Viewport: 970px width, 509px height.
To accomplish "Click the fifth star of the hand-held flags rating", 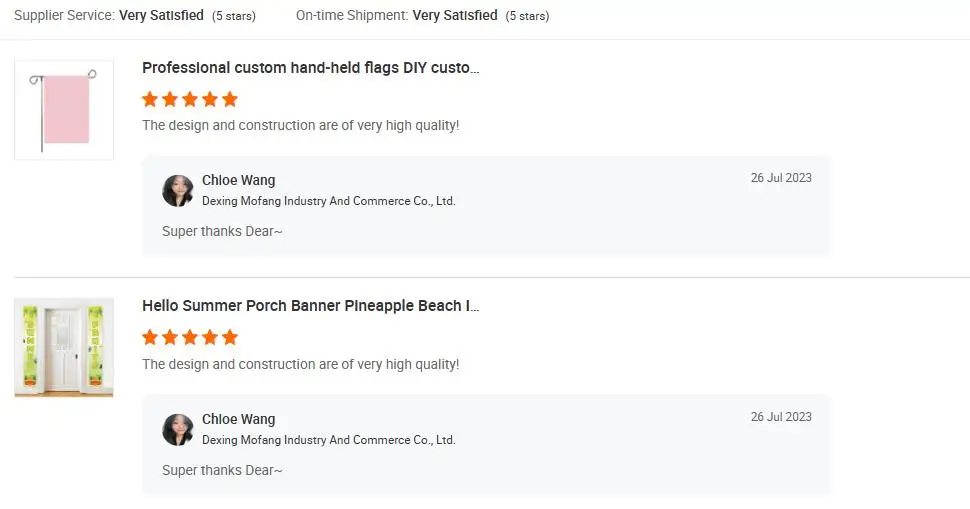I will coord(230,99).
